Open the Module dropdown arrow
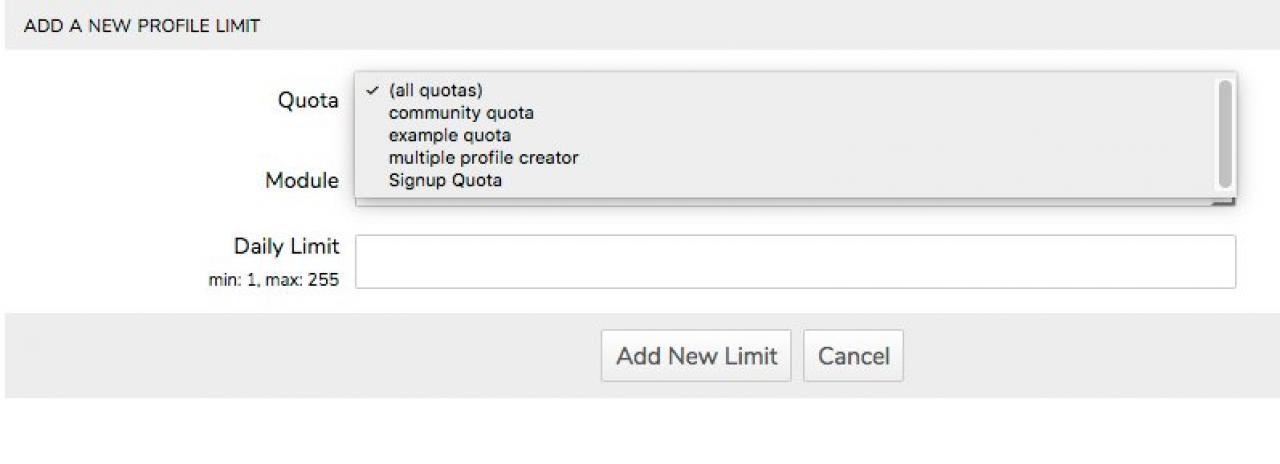This screenshot has width=1280, height=464. coord(1222,202)
